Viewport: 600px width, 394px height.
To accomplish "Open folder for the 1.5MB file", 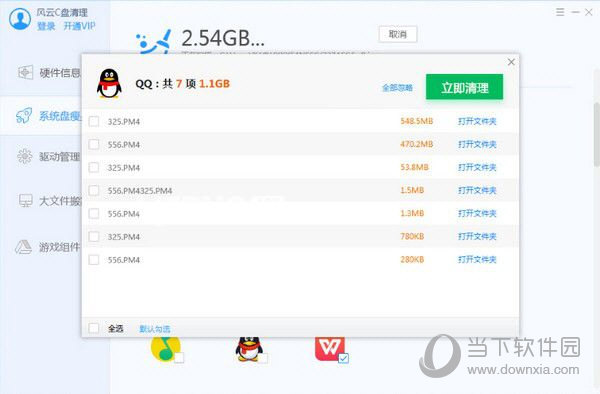I will point(477,190).
